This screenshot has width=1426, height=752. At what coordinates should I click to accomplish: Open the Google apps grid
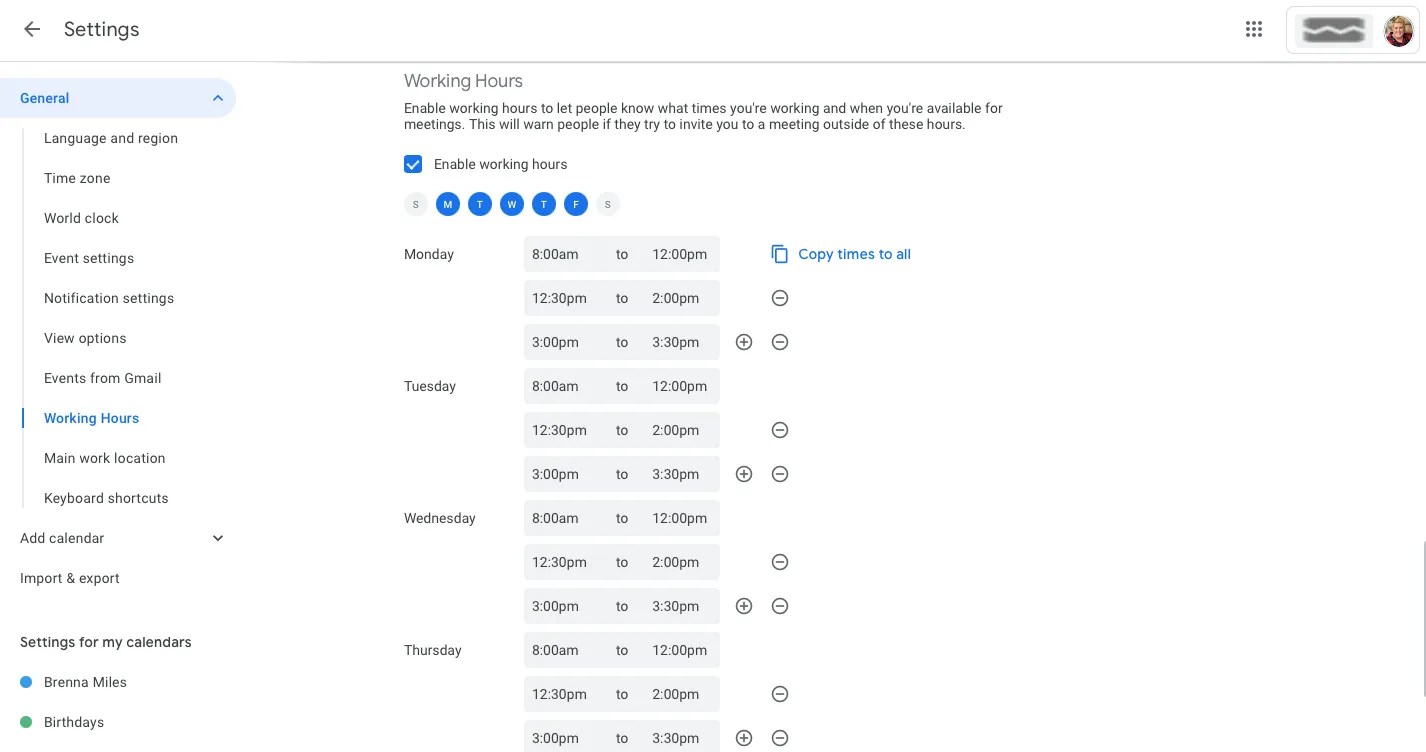coord(1254,30)
